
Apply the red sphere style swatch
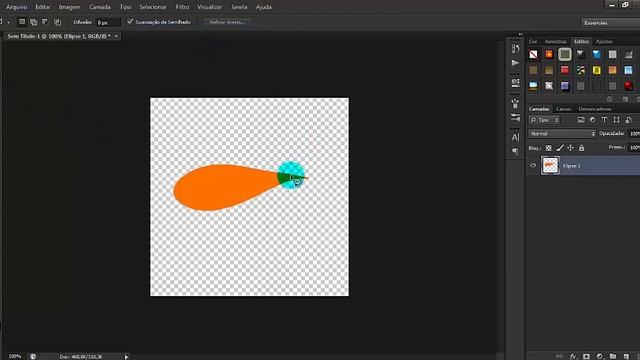click(629, 86)
